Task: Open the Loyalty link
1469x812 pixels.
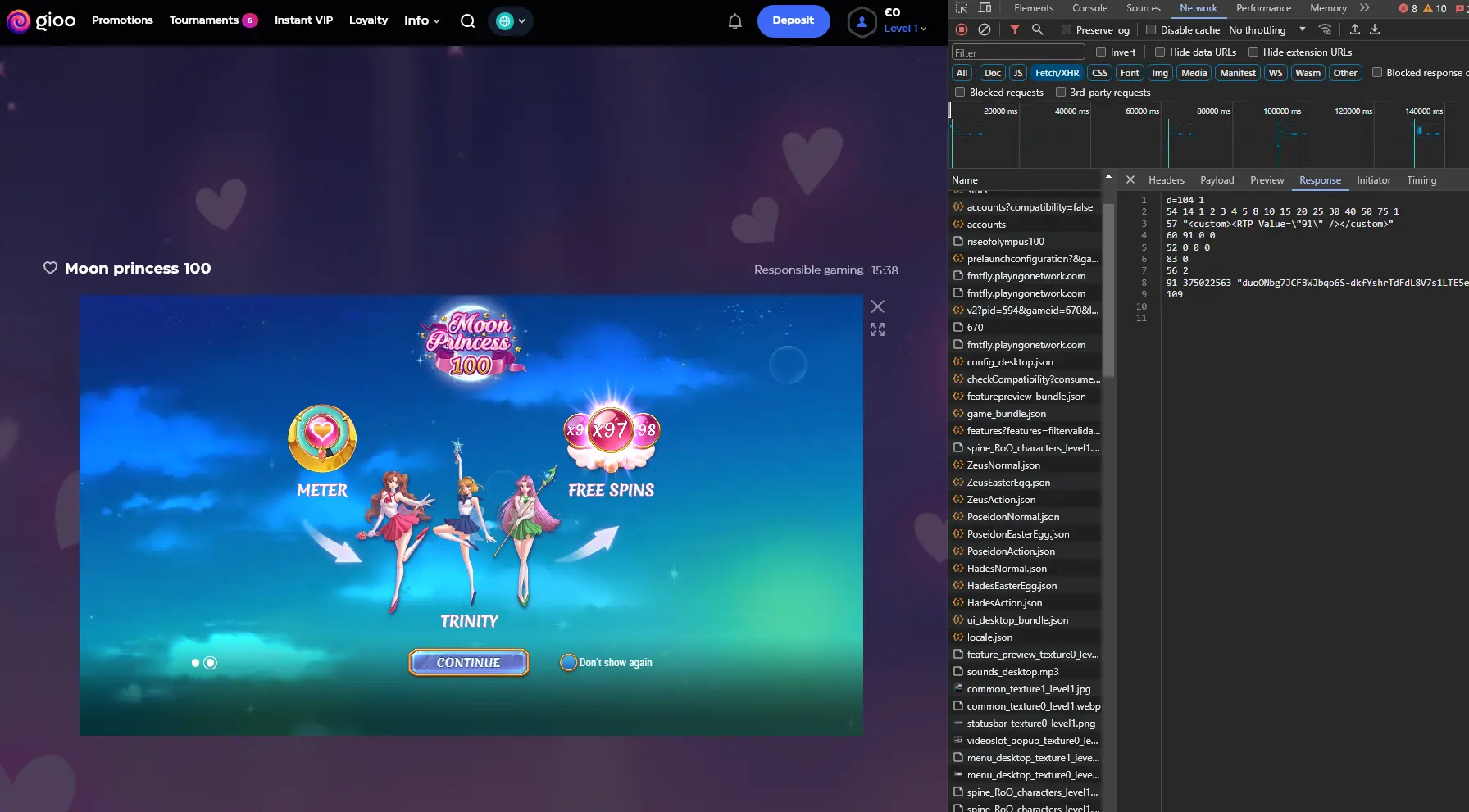Action: tap(368, 20)
